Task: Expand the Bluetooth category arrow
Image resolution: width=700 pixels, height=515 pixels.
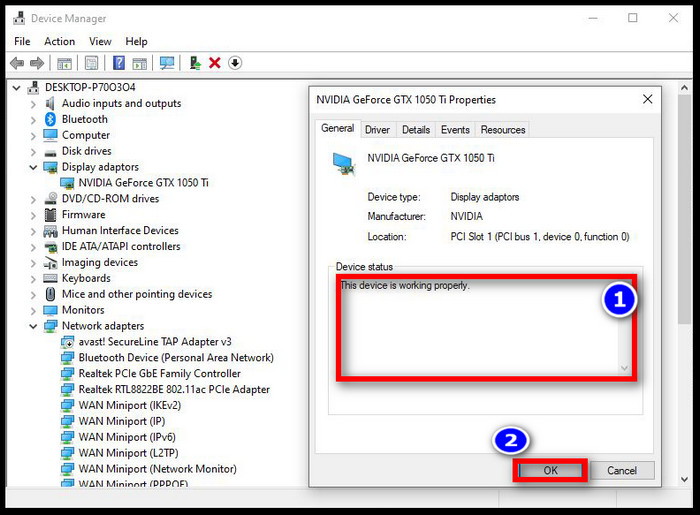Action: [33, 120]
